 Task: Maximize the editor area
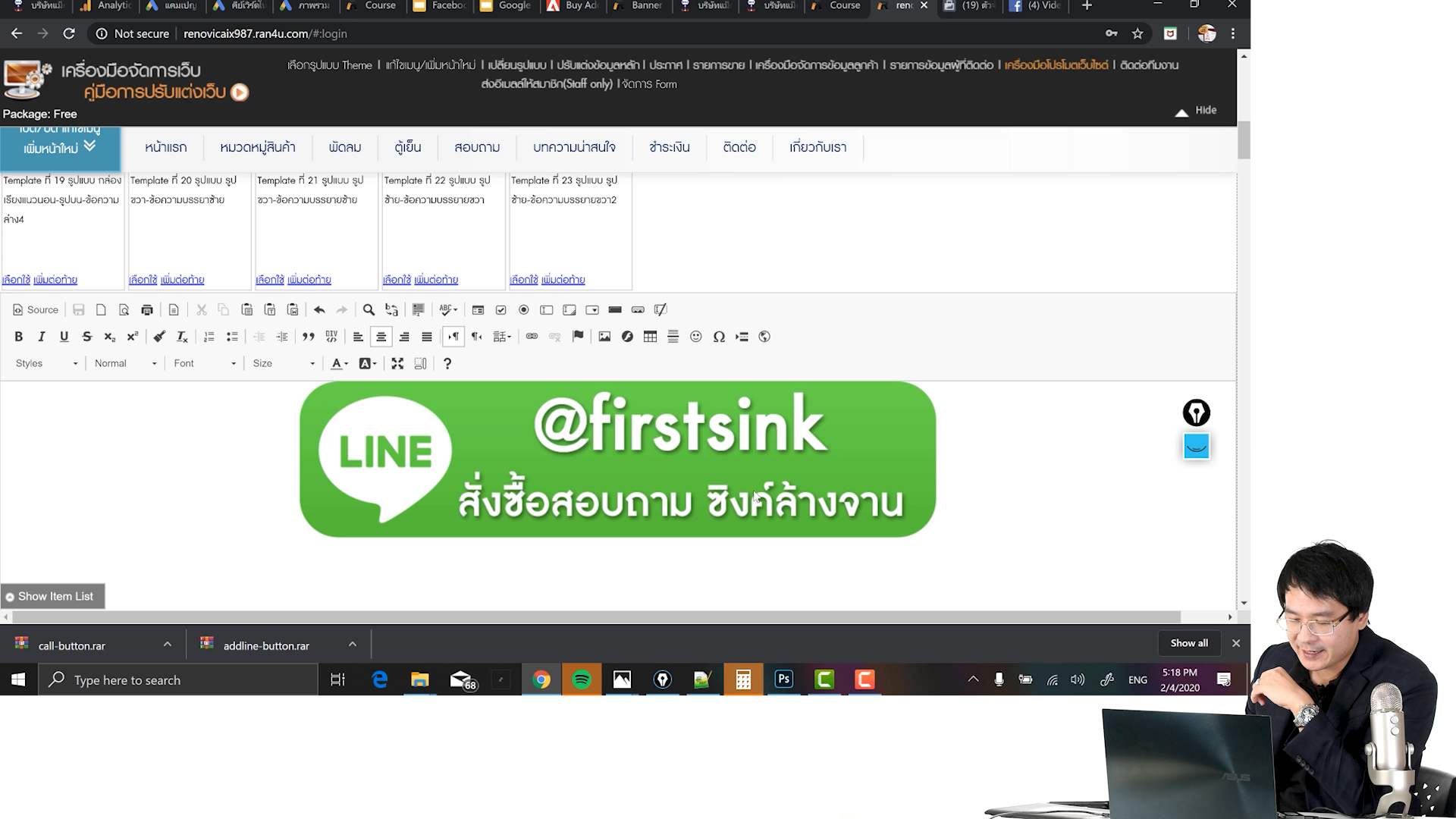coord(397,364)
